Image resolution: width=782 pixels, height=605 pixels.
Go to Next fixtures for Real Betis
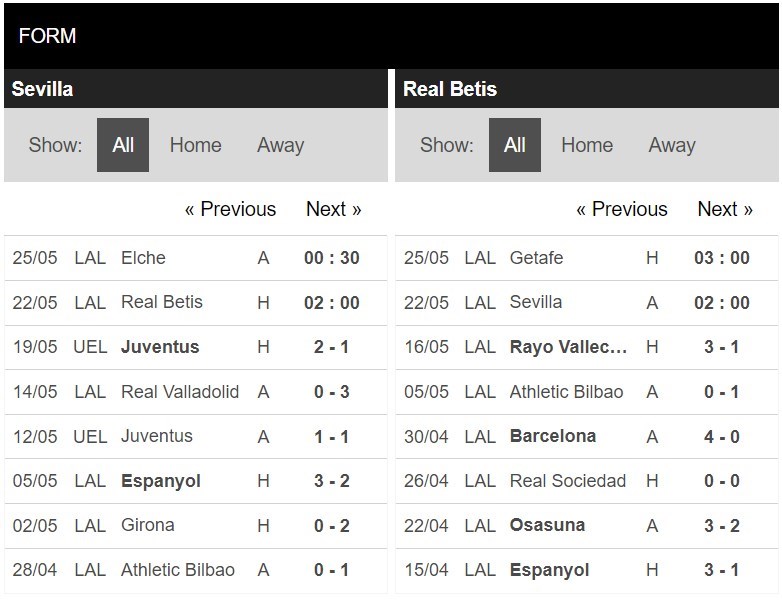[x=725, y=209]
